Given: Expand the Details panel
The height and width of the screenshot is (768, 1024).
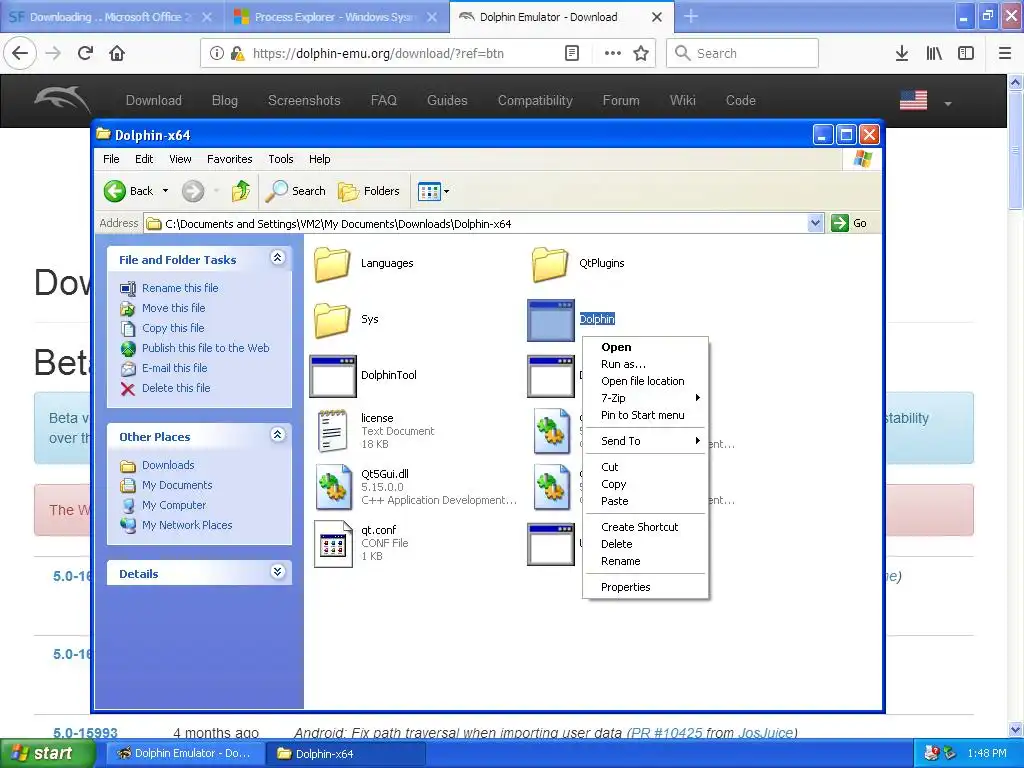Looking at the screenshot, I should 278,572.
